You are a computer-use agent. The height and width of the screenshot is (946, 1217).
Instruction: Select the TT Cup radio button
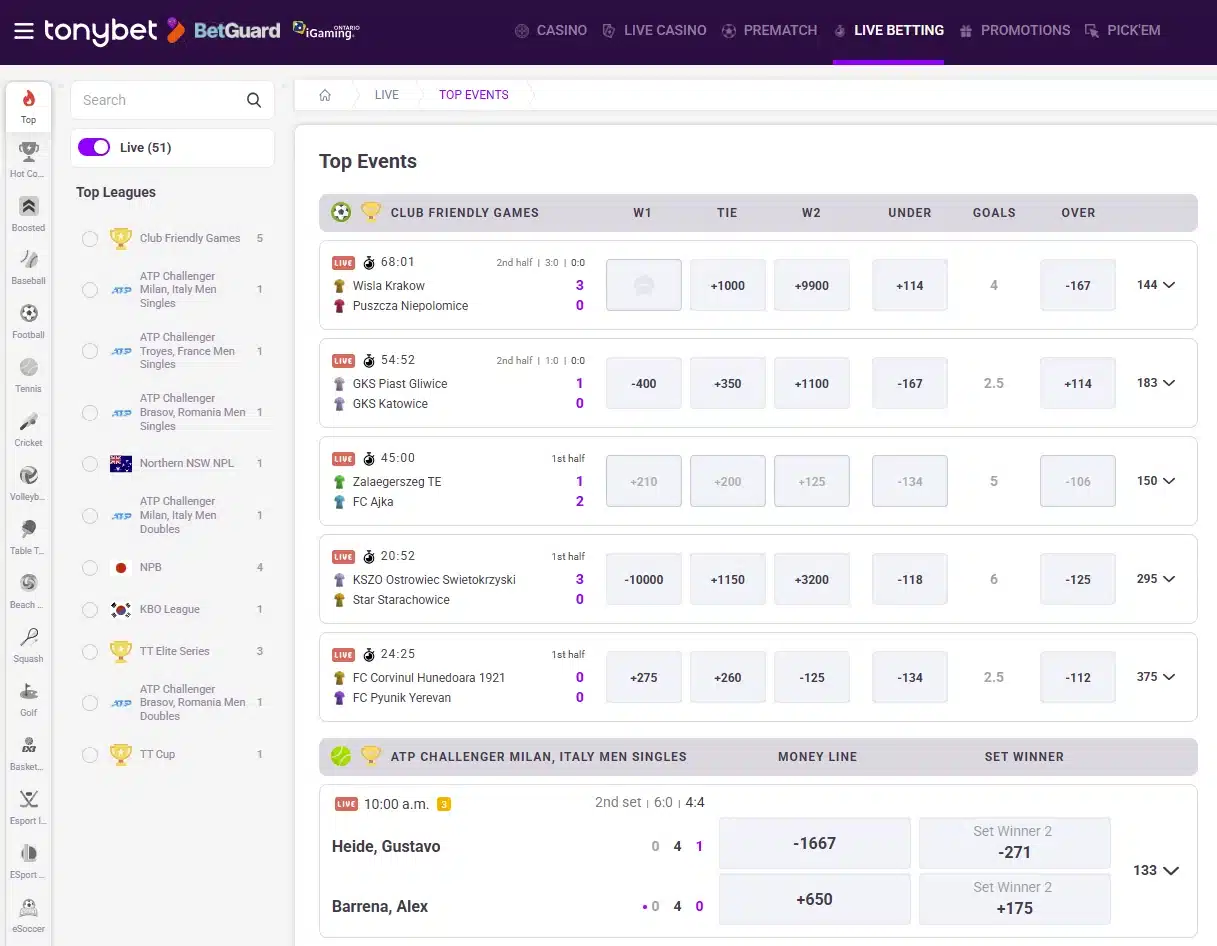pyautogui.click(x=90, y=754)
